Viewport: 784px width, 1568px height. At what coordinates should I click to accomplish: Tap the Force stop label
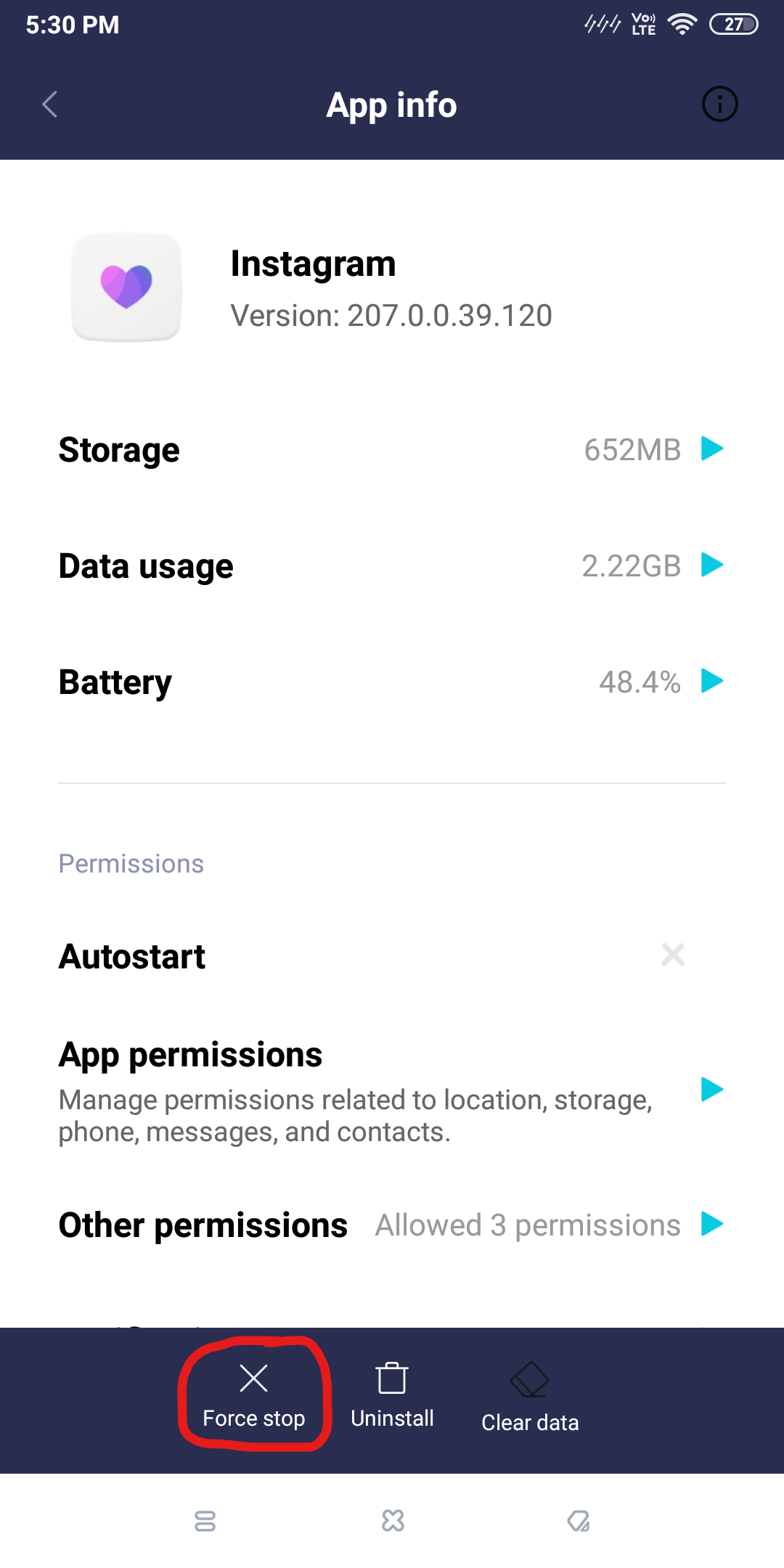point(253,1418)
